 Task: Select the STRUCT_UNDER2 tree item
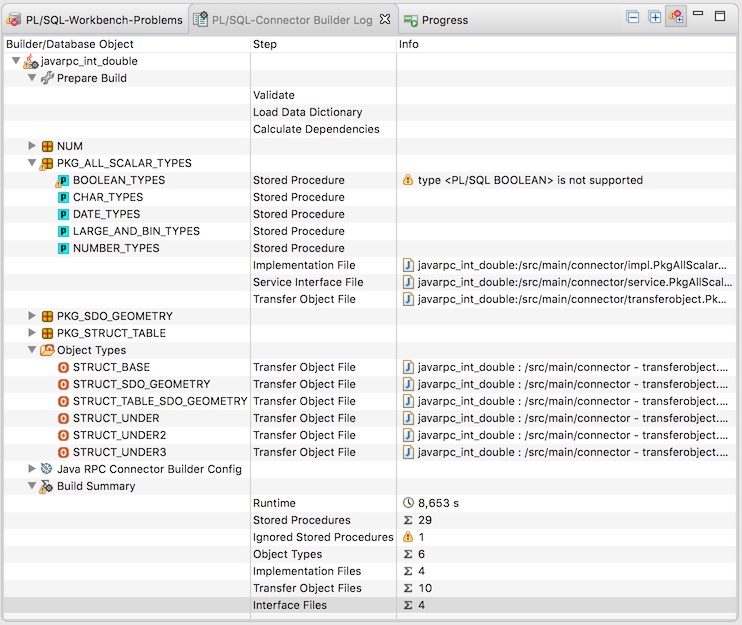[x=119, y=435]
